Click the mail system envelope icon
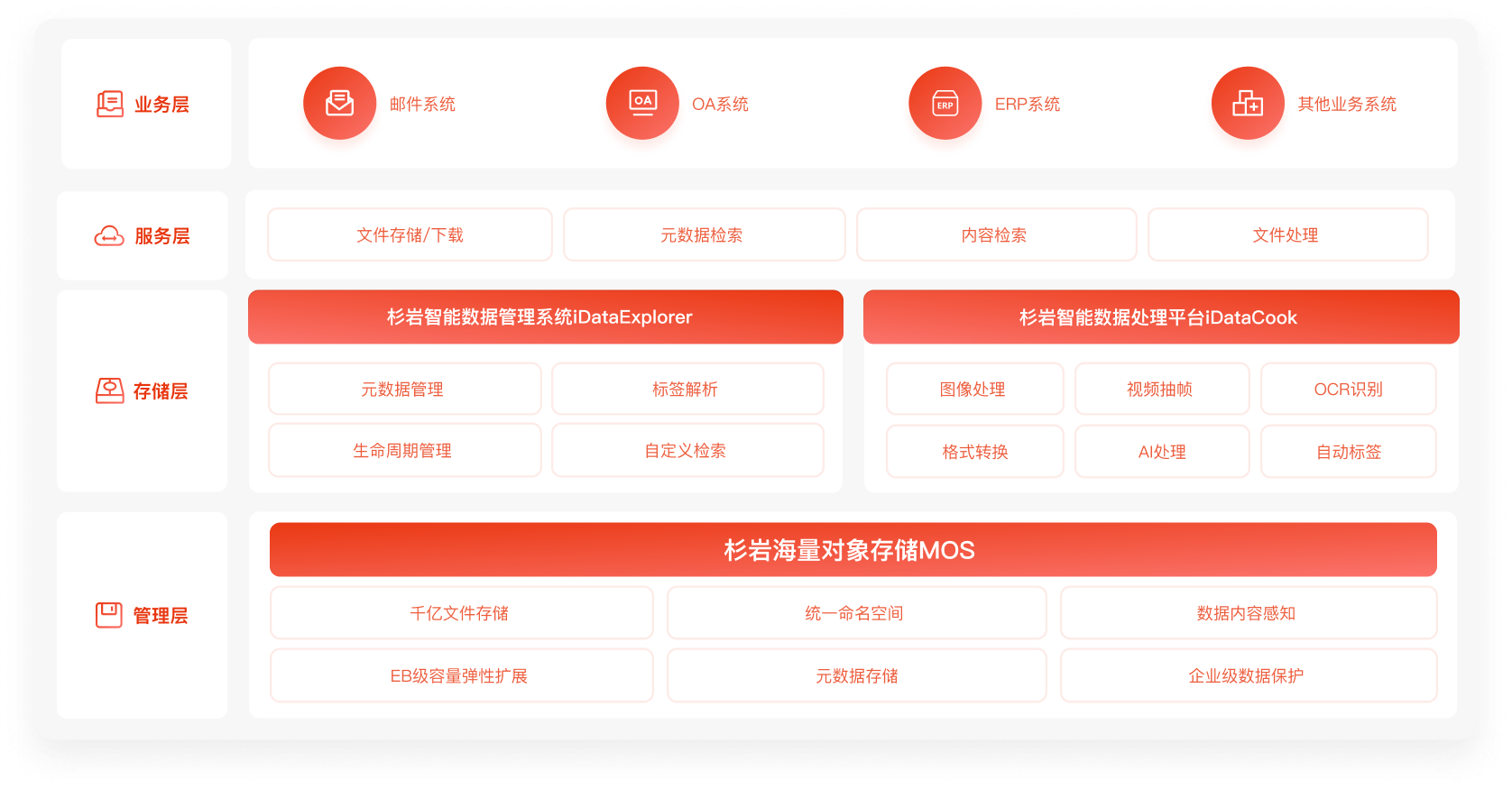This screenshot has width=1512, height=789. click(x=339, y=103)
